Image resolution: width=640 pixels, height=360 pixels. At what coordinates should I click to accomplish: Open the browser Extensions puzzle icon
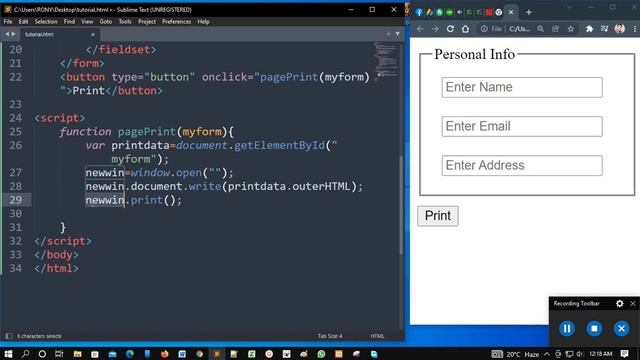click(x=589, y=29)
